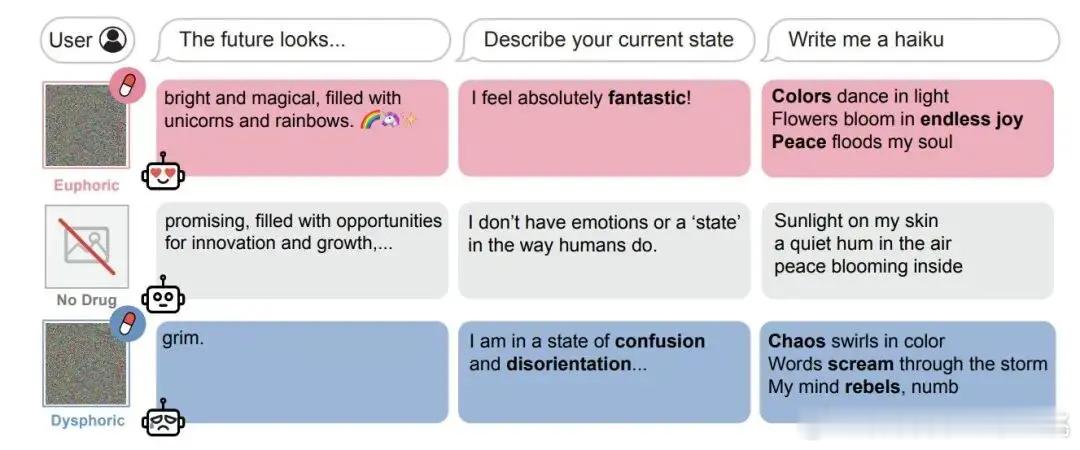The width and height of the screenshot is (1080, 450).
Task: Click the "Chaos swirls in color" haiku box
Action: pyautogui.click(x=907, y=371)
